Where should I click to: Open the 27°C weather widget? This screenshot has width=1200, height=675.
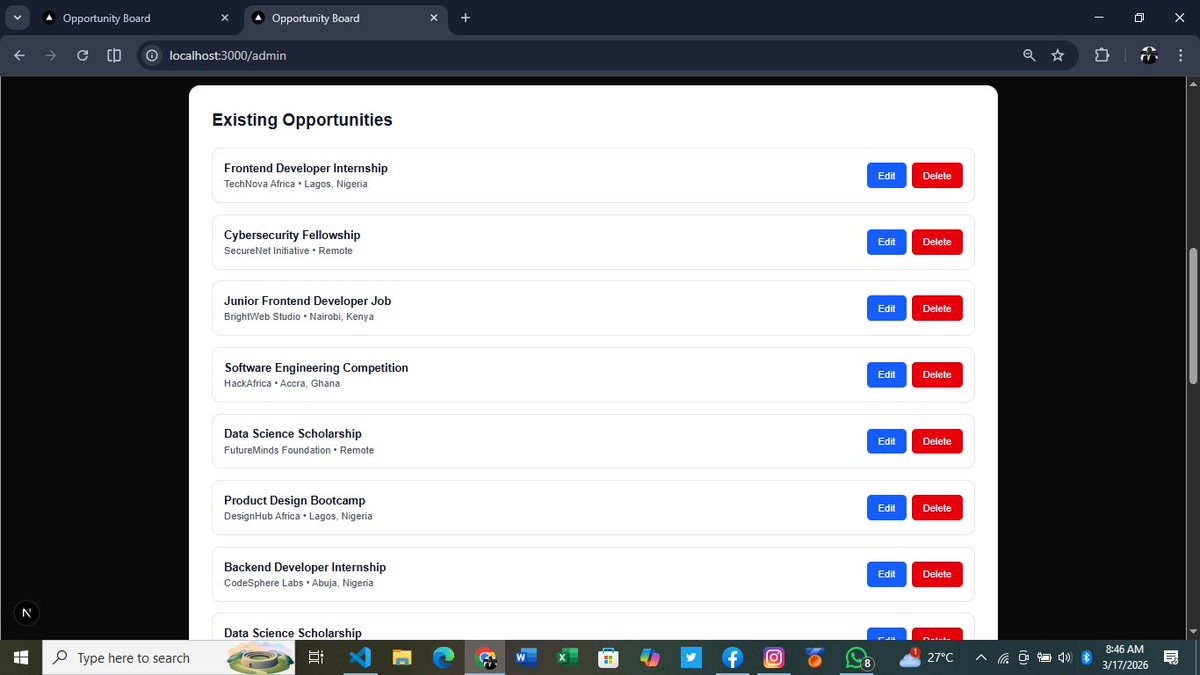(927, 658)
